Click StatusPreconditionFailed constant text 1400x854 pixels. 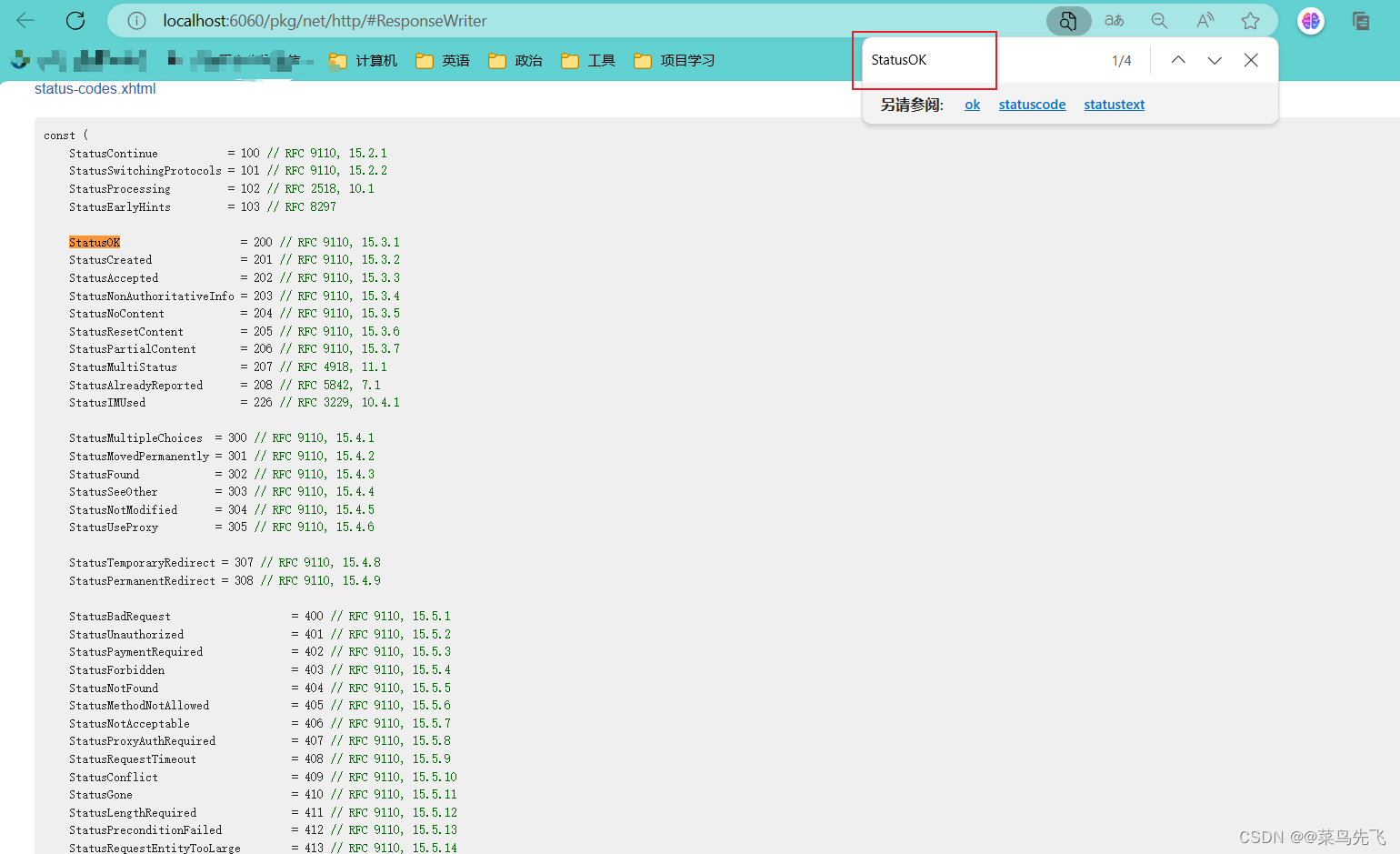pos(145,829)
